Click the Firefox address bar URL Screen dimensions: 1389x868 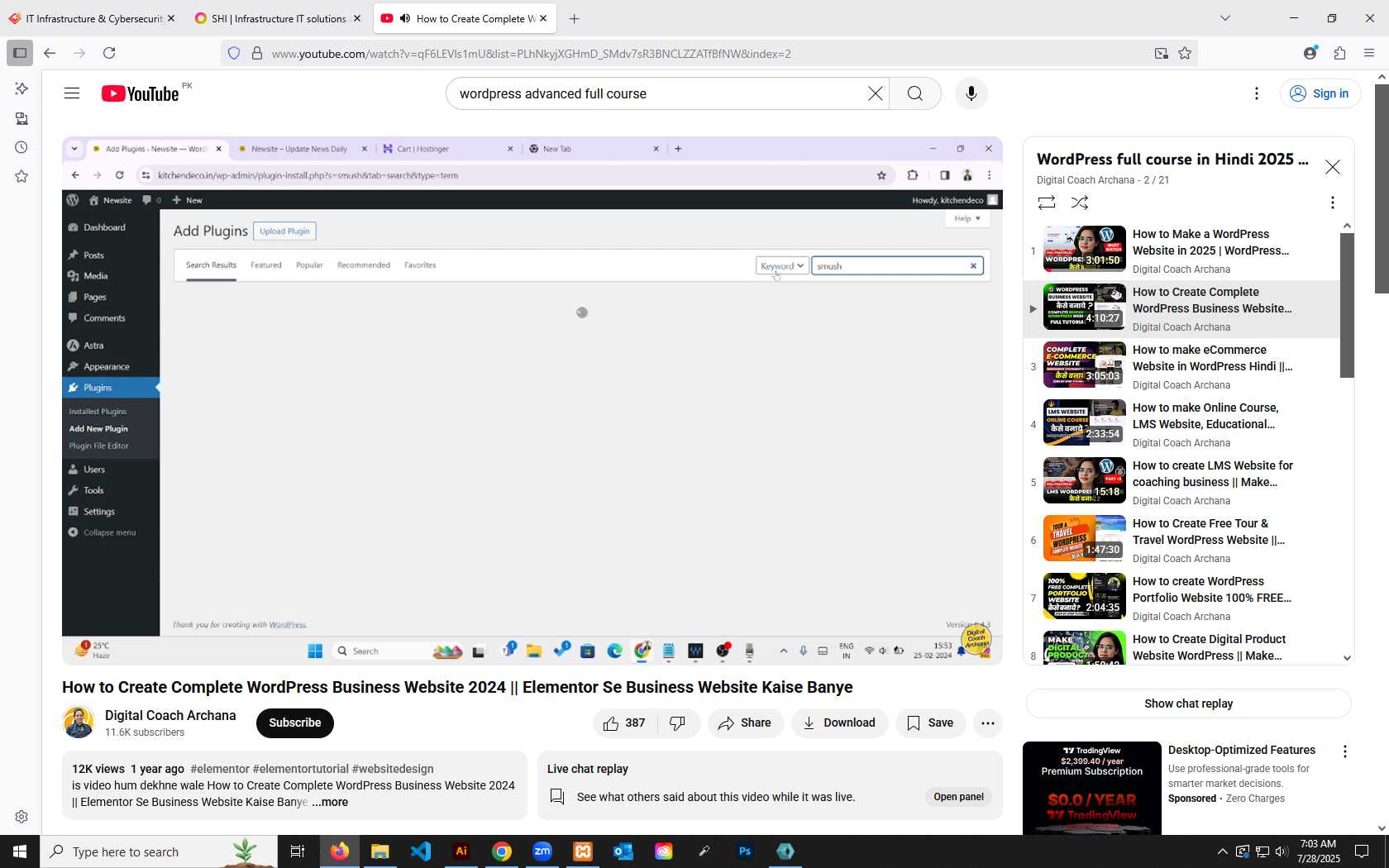click(532, 54)
